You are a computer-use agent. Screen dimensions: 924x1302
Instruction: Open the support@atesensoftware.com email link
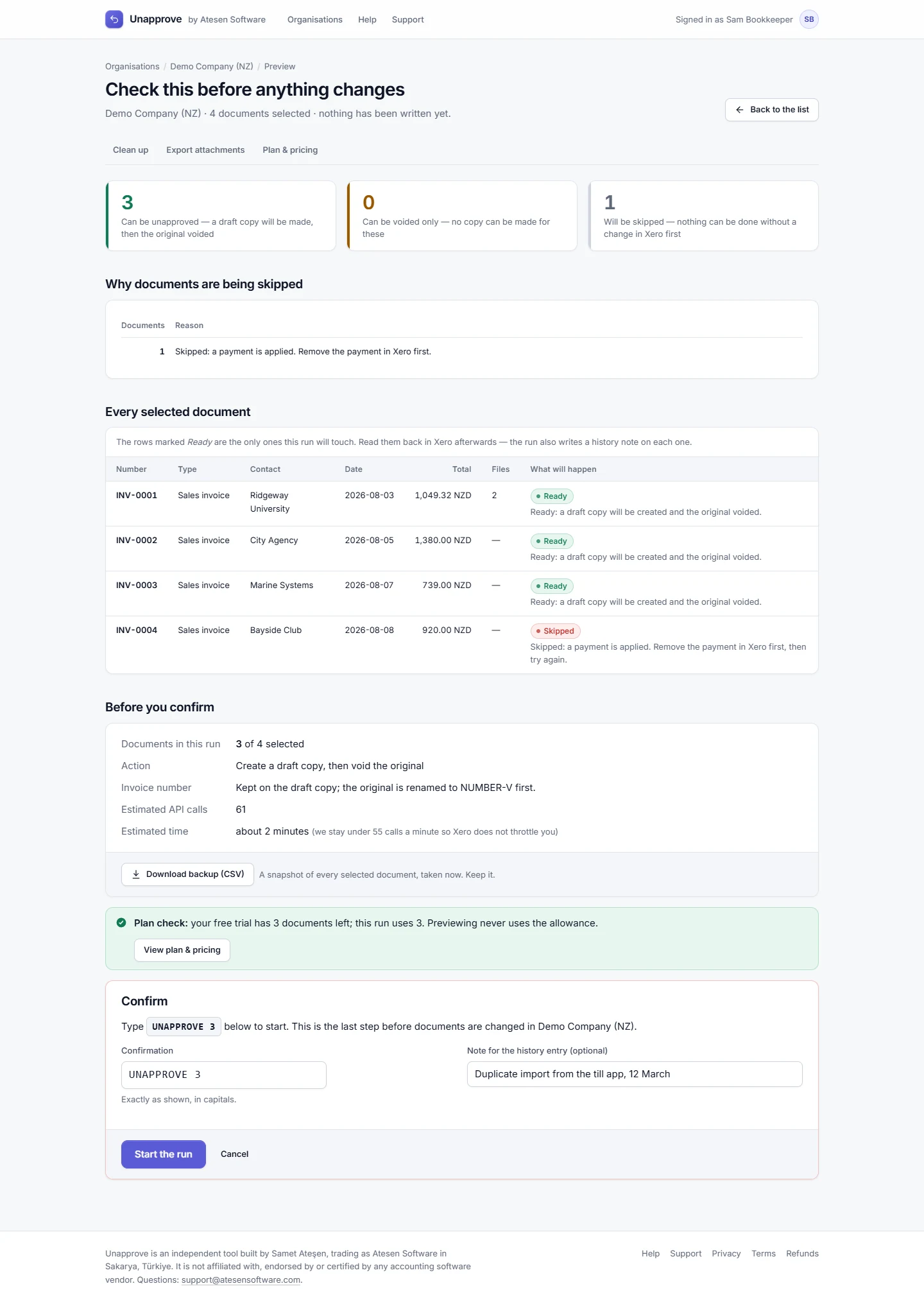(241, 1280)
